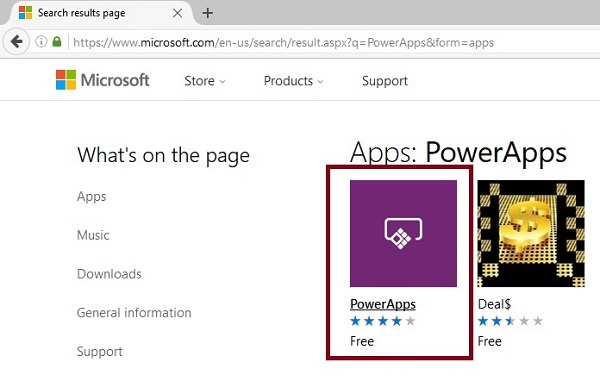
Task: Open a new tab with the plus icon
Action: point(208,13)
